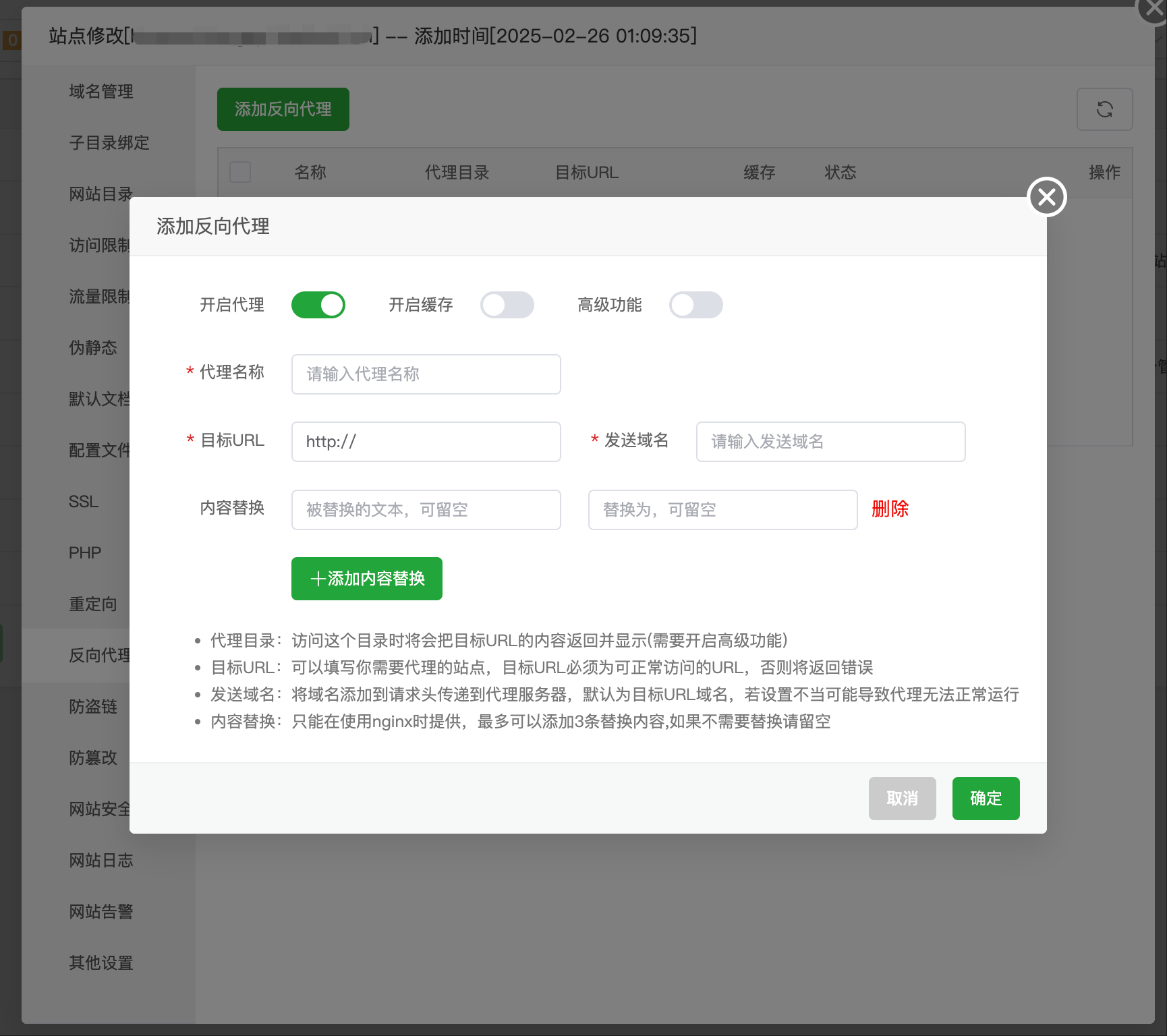Click the 目标URL input field

coord(426,442)
